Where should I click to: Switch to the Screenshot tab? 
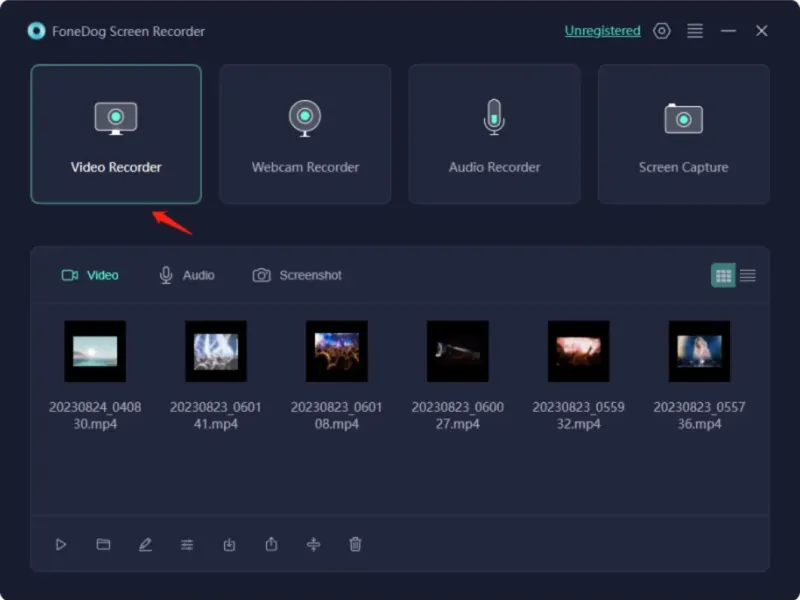(297, 276)
